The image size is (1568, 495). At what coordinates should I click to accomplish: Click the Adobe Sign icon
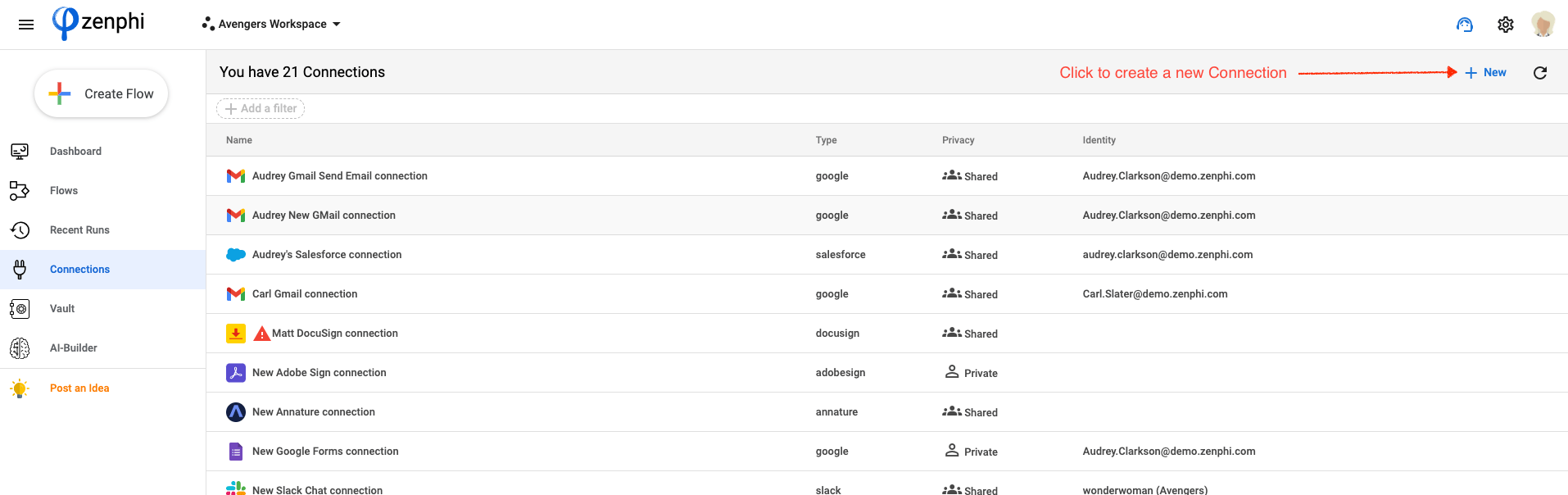point(236,373)
